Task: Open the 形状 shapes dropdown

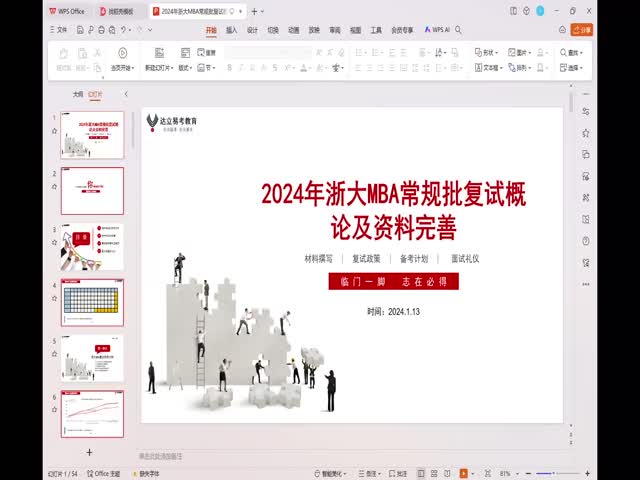Action: click(x=486, y=53)
